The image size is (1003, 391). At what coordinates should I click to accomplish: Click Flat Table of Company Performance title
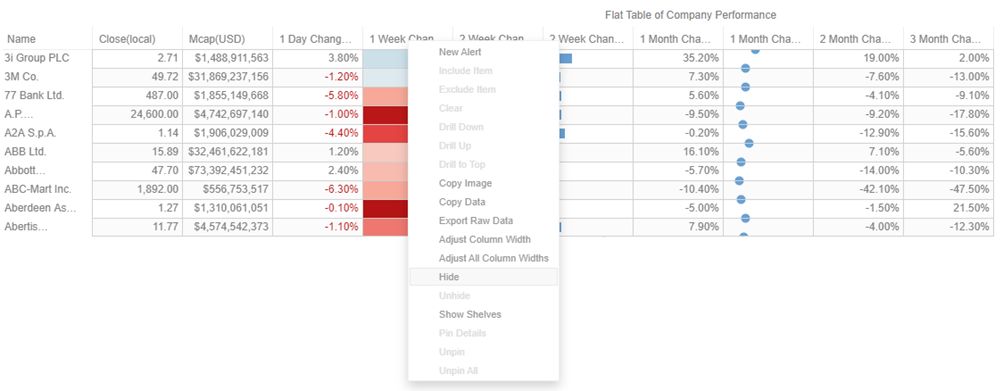pyautogui.click(x=690, y=15)
